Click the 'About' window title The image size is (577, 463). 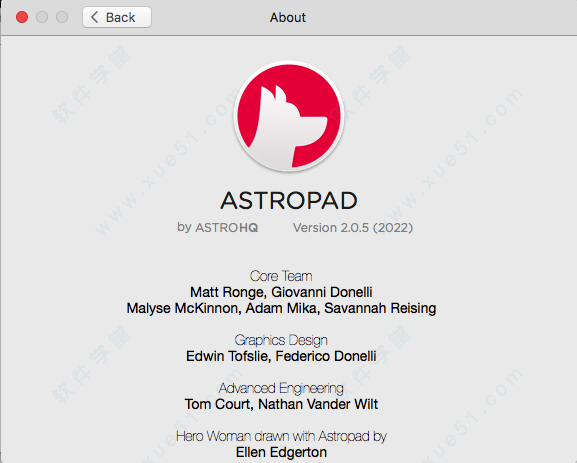(288, 17)
